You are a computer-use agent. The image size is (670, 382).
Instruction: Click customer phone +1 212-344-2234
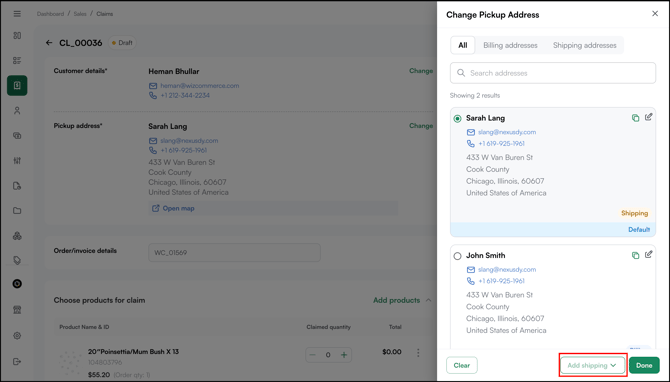pos(185,96)
